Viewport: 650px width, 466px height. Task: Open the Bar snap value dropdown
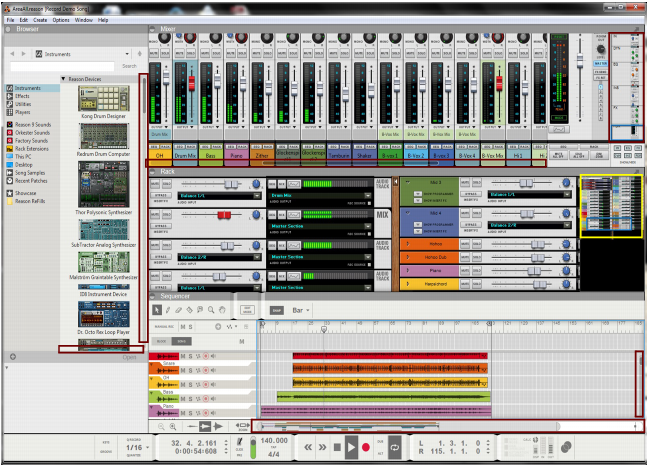click(300, 311)
